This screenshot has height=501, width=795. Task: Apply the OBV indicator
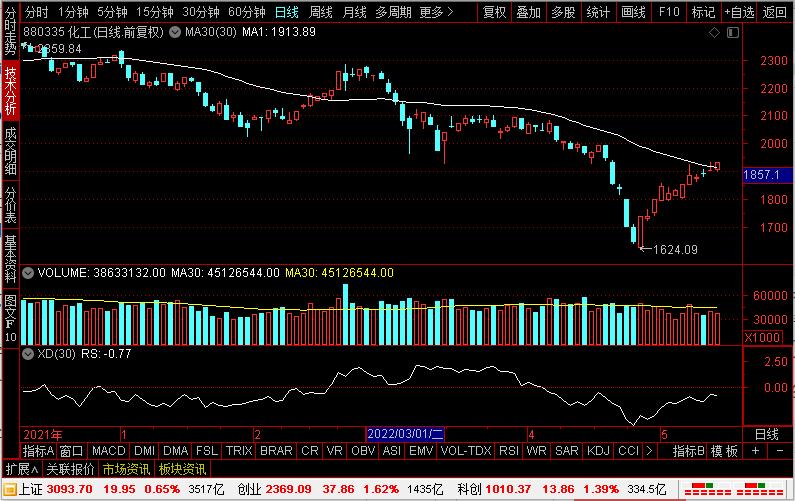tap(363, 450)
